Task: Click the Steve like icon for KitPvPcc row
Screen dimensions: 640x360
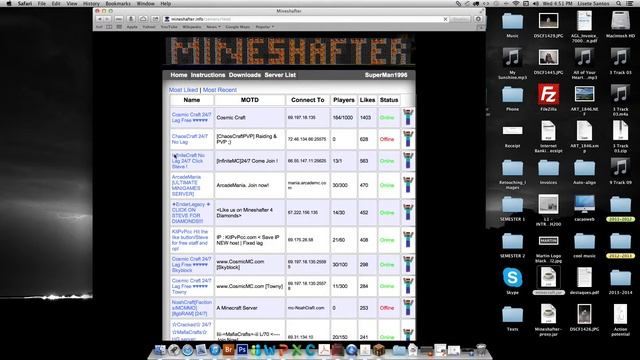Action: pos(408,240)
